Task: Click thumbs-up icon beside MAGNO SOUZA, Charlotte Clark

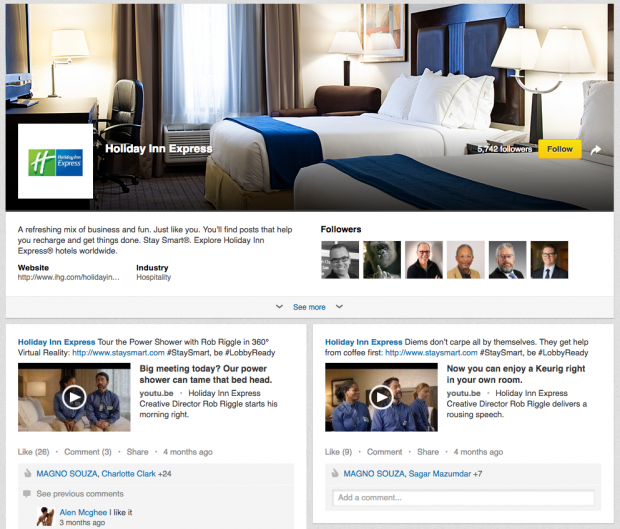Action: point(28,473)
